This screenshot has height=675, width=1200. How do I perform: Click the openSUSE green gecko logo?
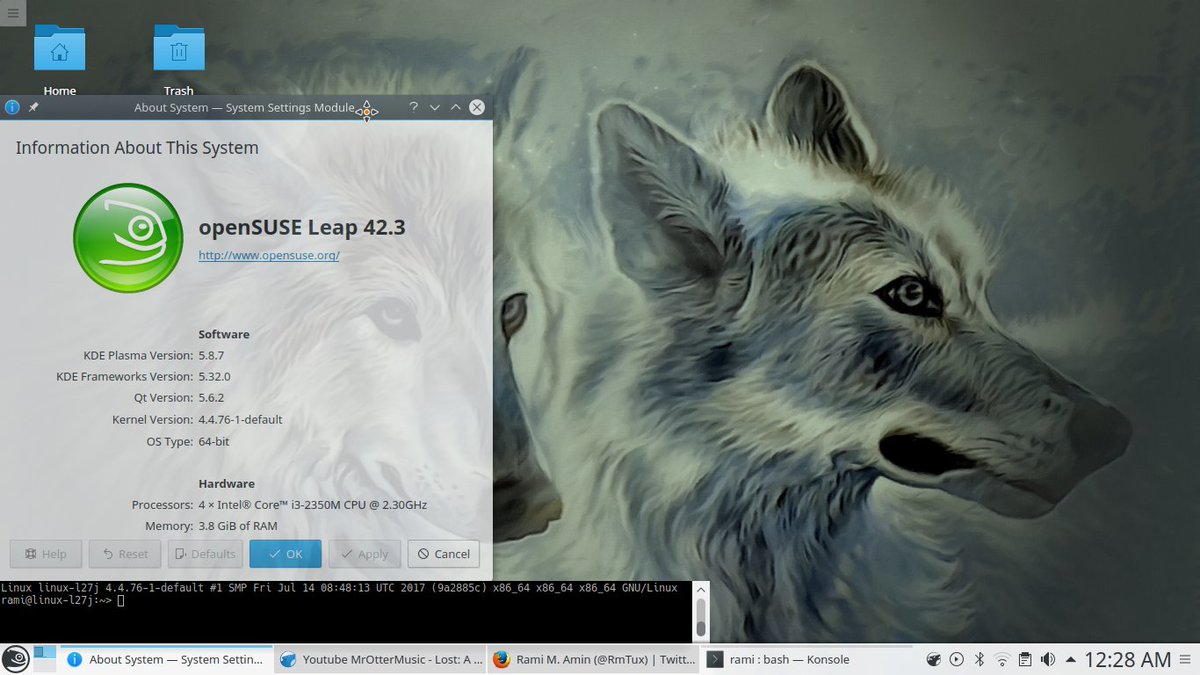(128, 238)
